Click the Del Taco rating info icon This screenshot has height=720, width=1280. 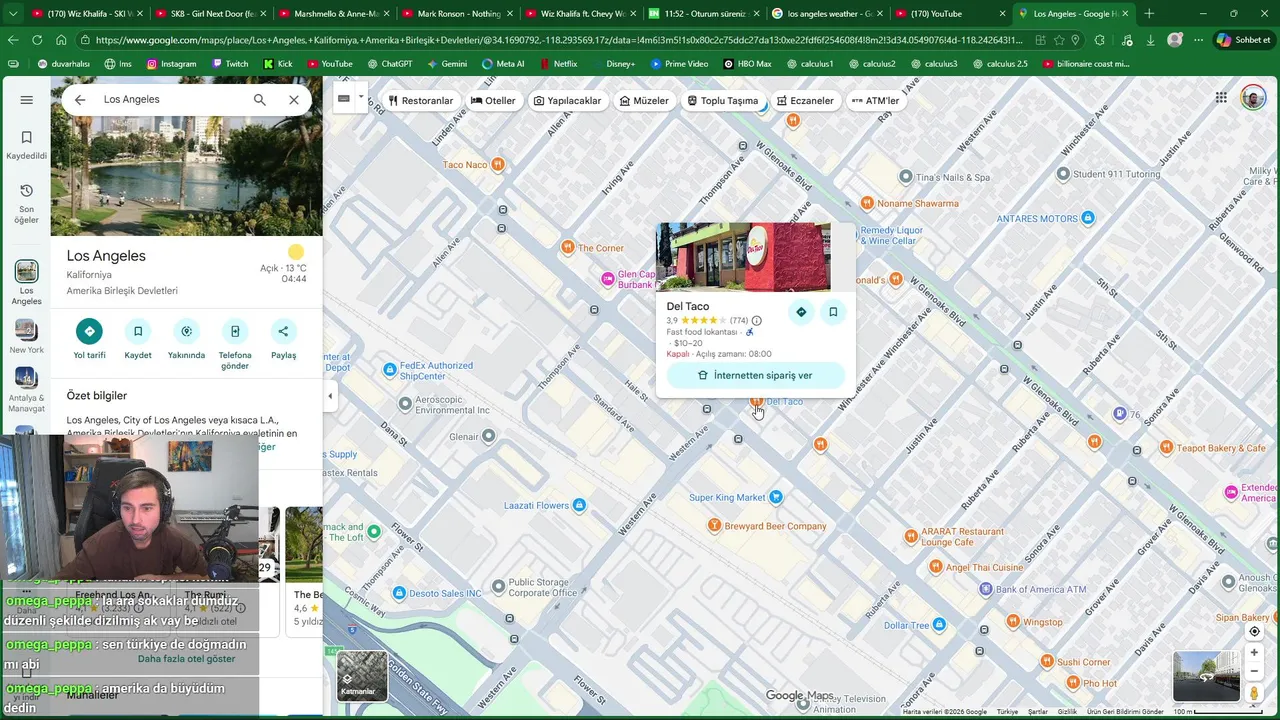[x=756, y=321]
